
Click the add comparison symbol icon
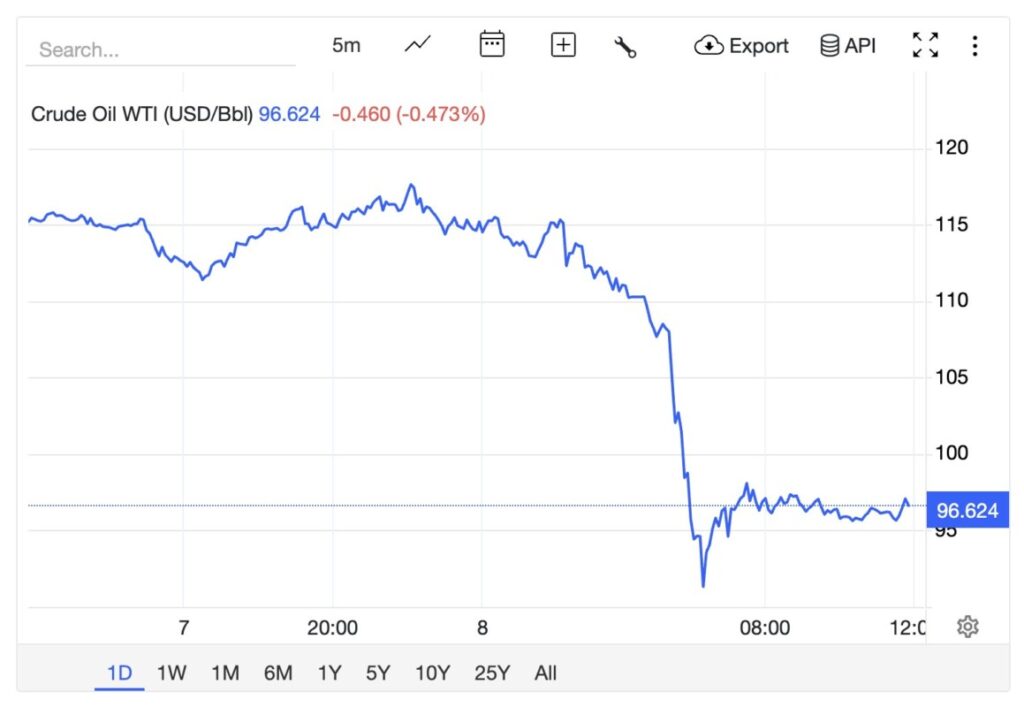(x=562, y=44)
